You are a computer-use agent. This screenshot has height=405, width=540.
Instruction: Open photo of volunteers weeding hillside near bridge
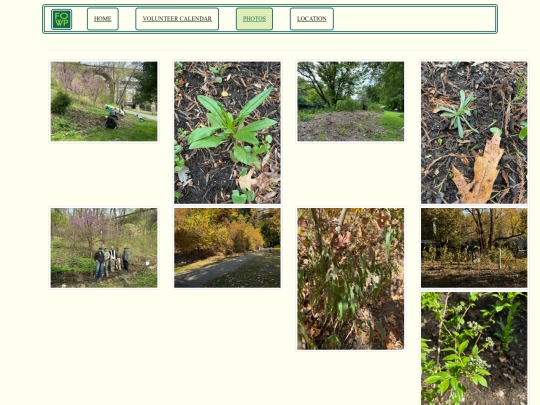[104, 101]
